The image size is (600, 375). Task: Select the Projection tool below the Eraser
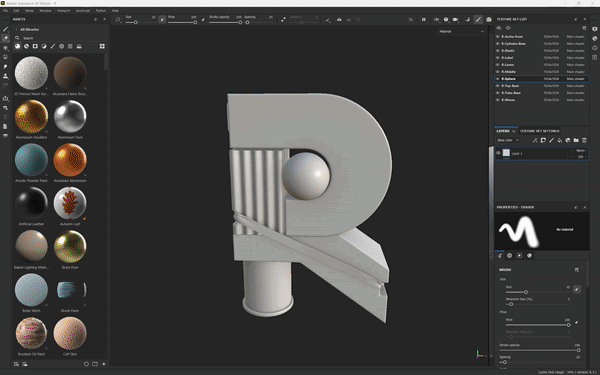tap(5, 48)
